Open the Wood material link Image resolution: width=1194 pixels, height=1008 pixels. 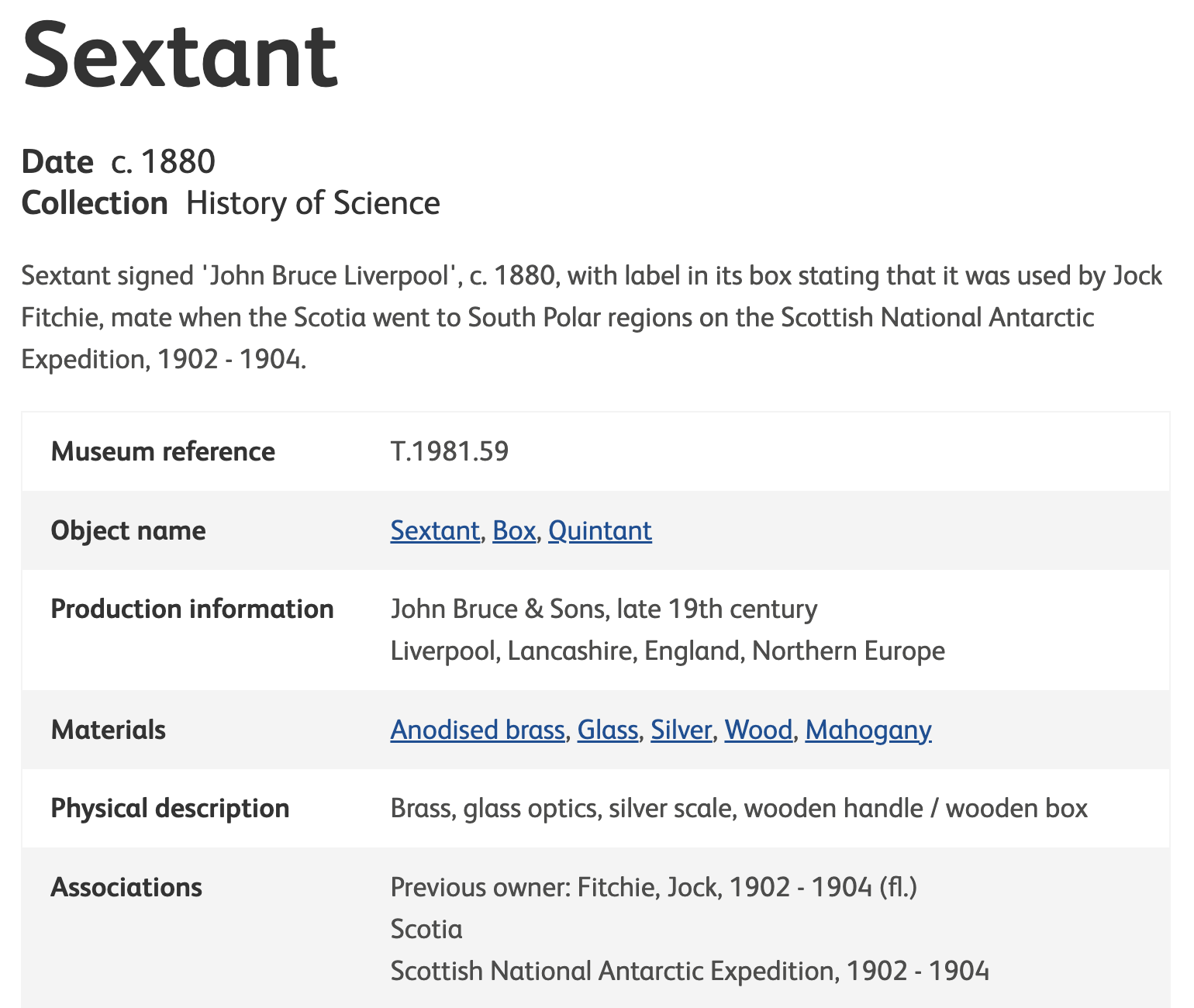point(757,730)
